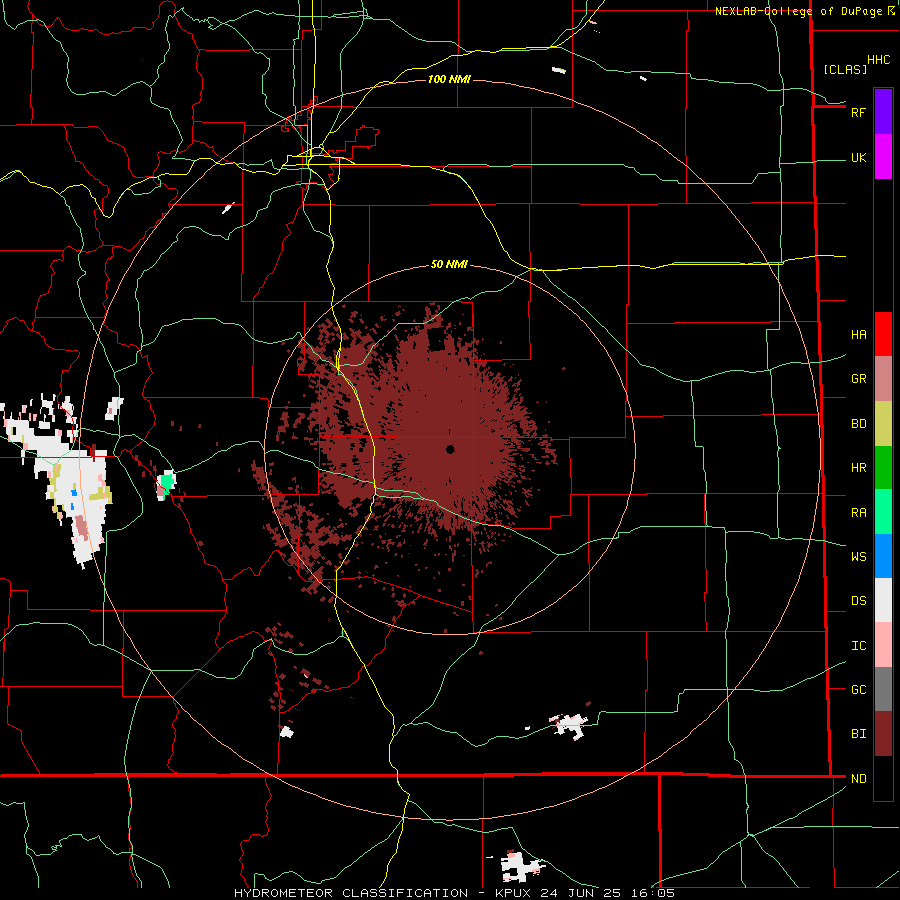Click the RA legend label
Viewport: 900px width, 900px height.
tap(858, 512)
